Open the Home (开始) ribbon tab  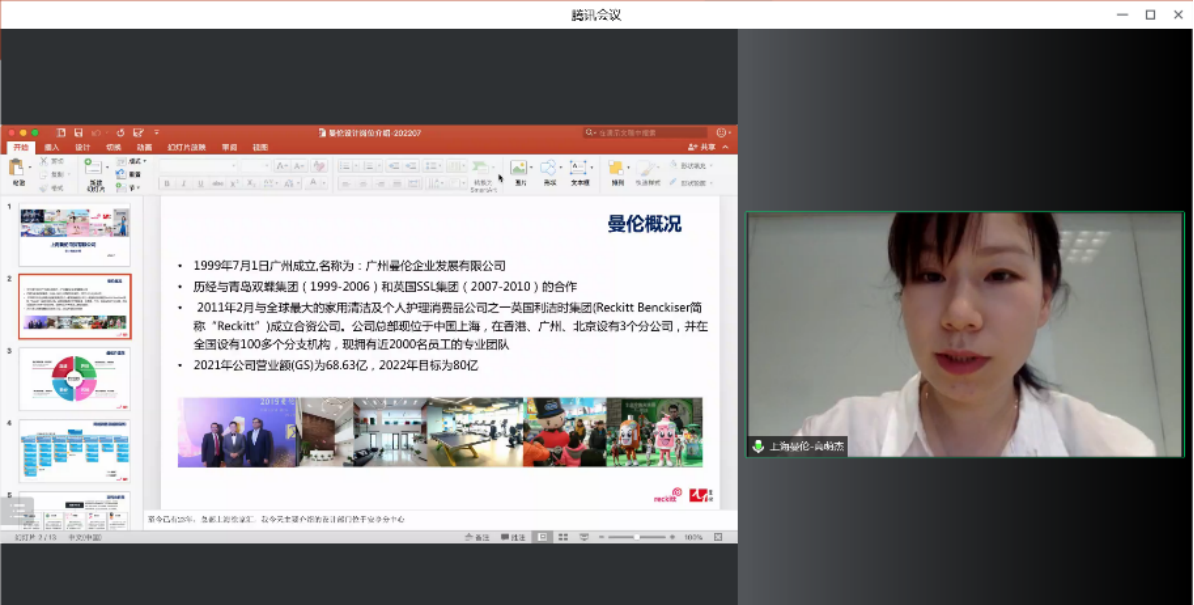(x=21, y=147)
